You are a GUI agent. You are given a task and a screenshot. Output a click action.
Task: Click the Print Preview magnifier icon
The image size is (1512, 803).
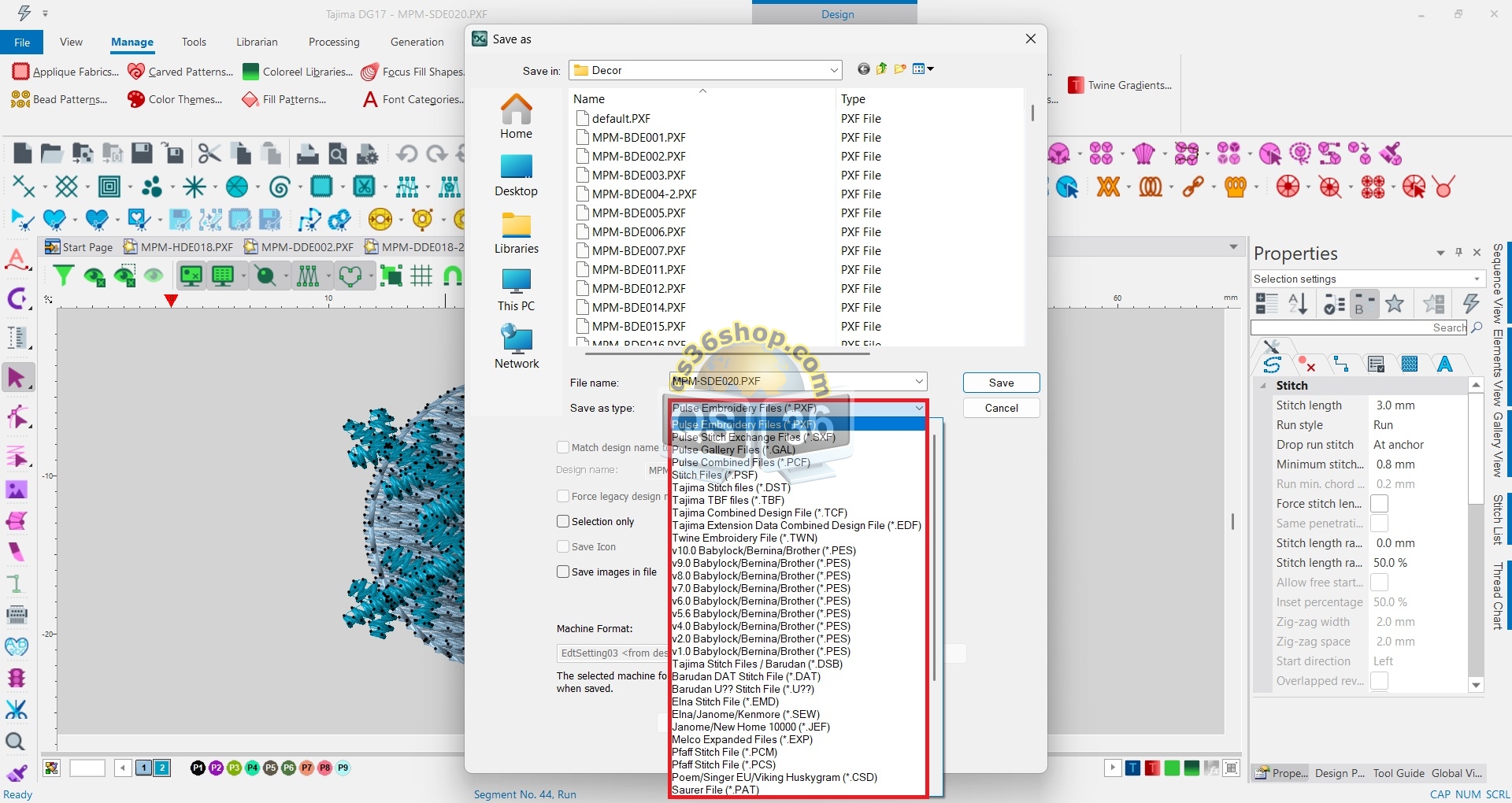click(x=338, y=154)
